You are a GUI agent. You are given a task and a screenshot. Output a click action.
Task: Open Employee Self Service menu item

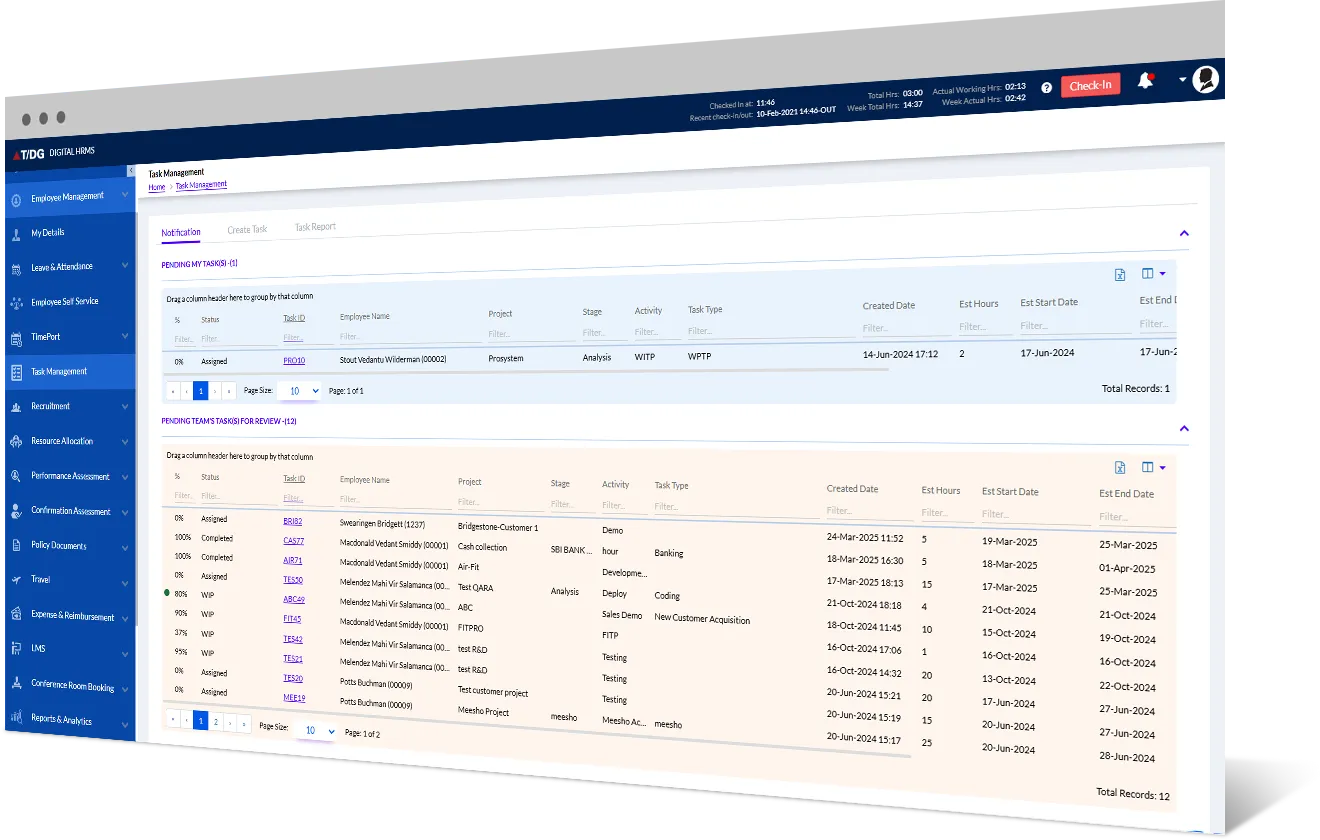click(x=65, y=302)
